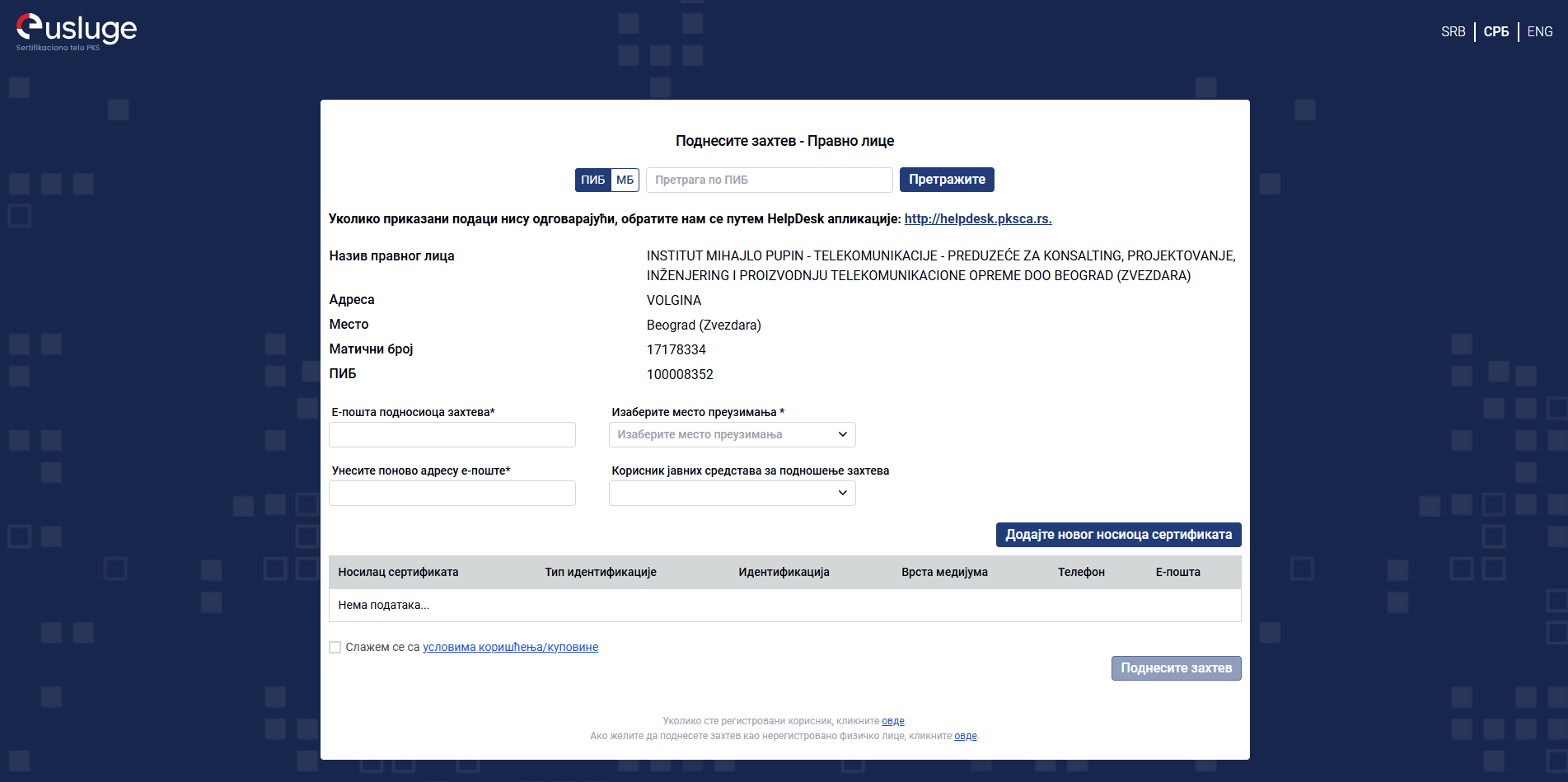Screen dimensions: 1568x782
Task: Click the Идентификација column header
Action: point(784,573)
